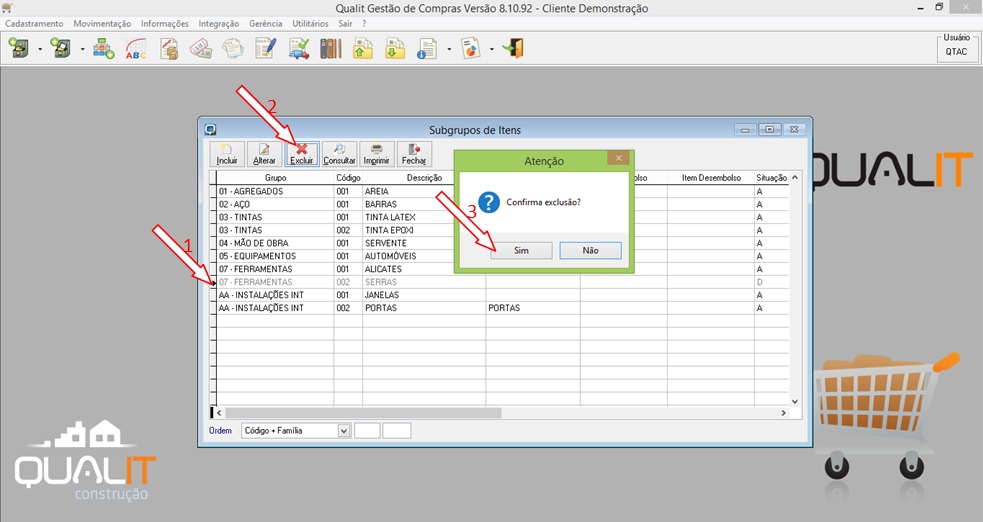Image resolution: width=983 pixels, height=522 pixels.
Task: Click the folder with up arrow icon
Action: click(x=363, y=48)
